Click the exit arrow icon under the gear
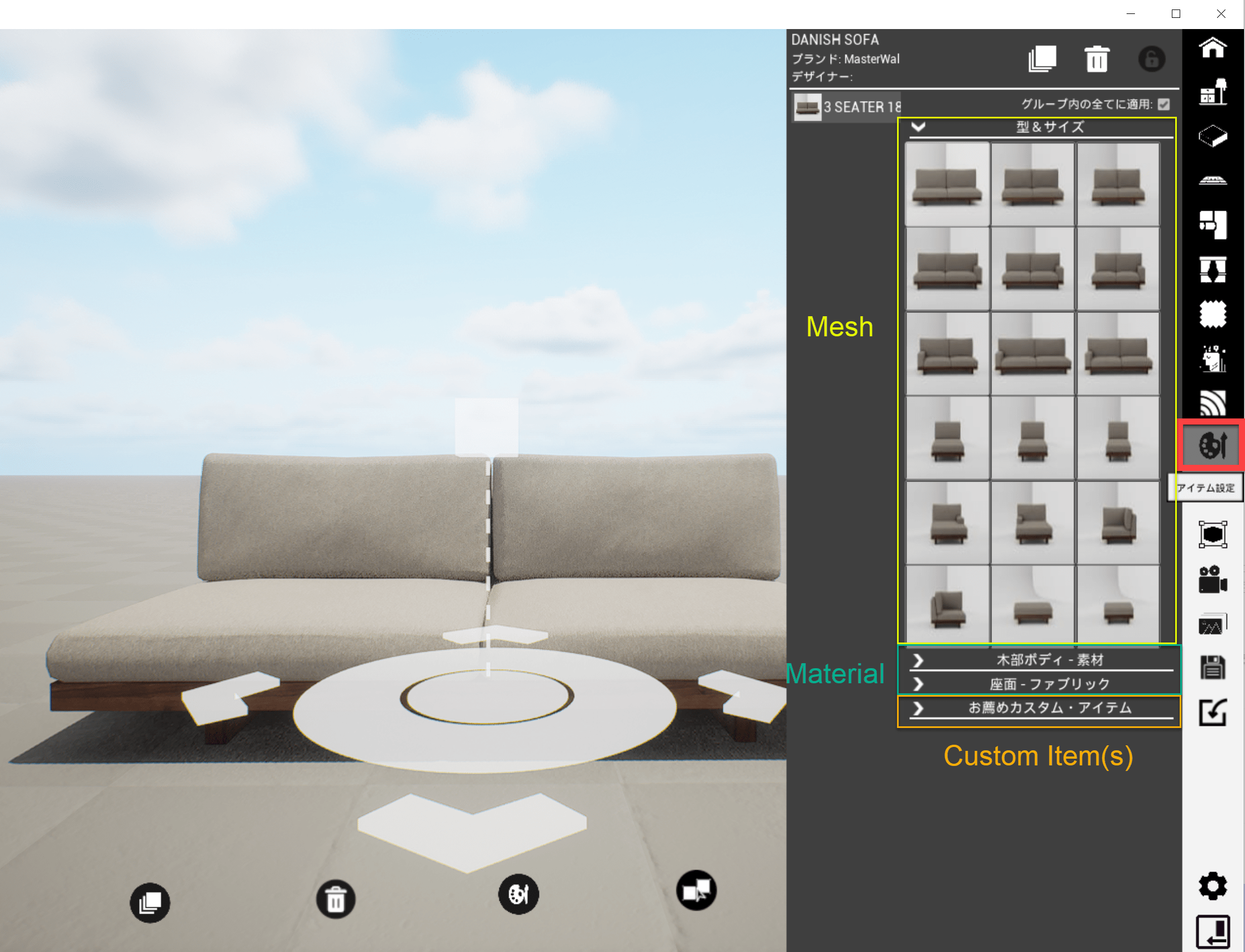The height and width of the screenshot is (952, 1245). coord(1213,931)
